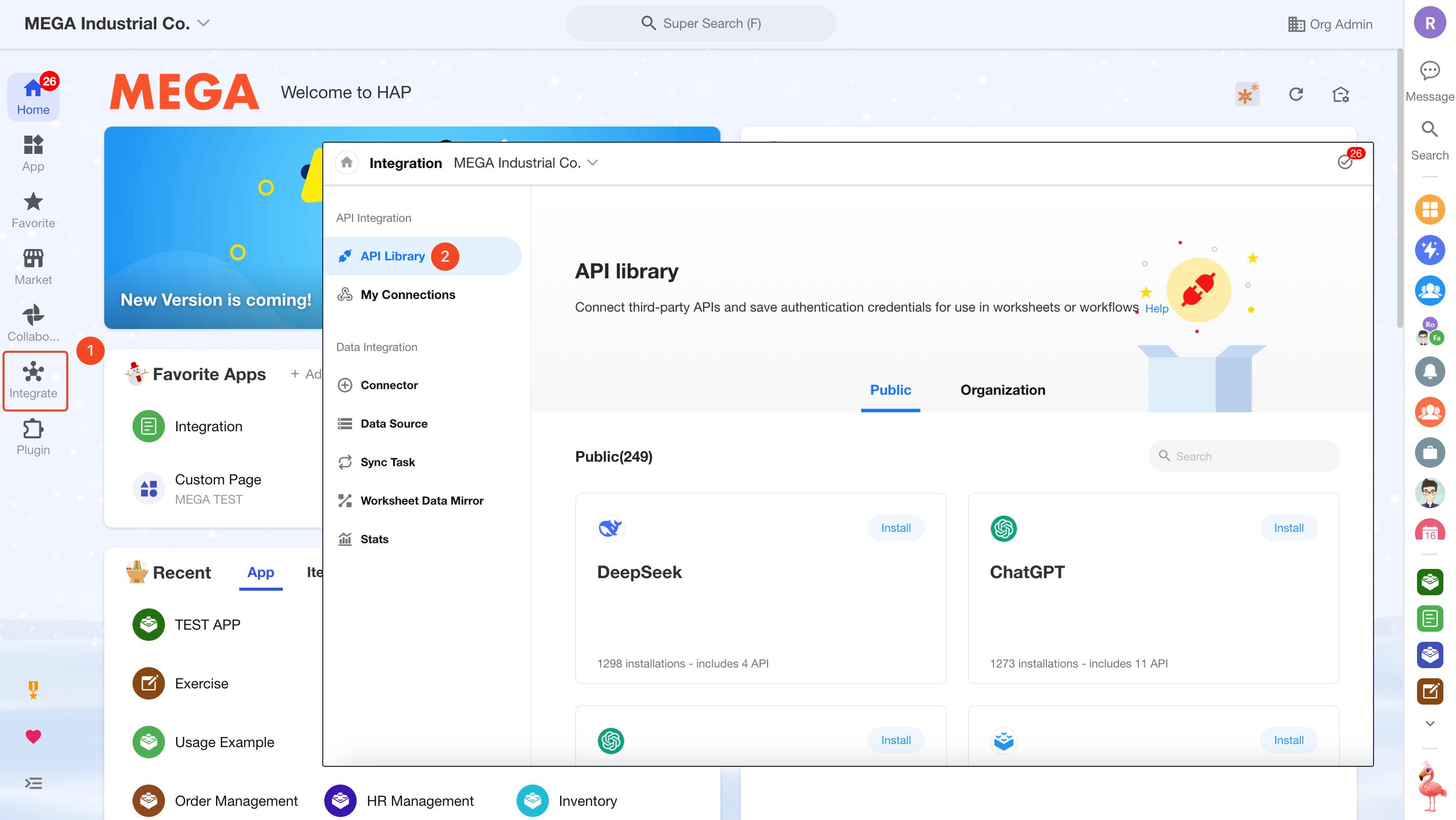
Task: Expand the MEGA Industrial Co. organization dropdown
Action: click(203, 23)
